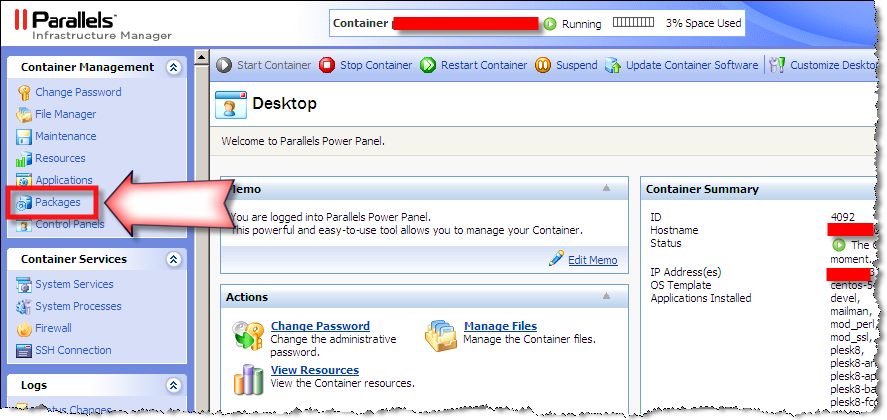Click the System Services icon
Viewport: 887px width, 420px height.
24,284
